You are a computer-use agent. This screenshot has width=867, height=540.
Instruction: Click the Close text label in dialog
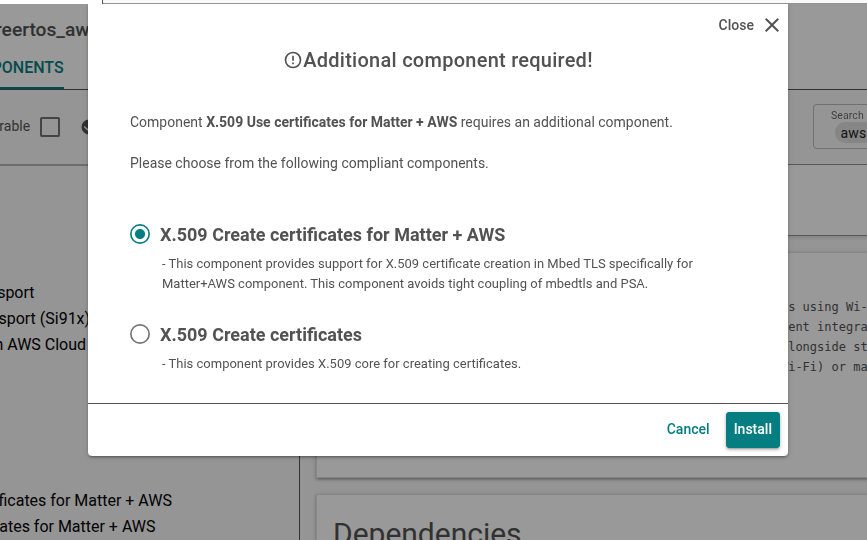pos(735,25)
